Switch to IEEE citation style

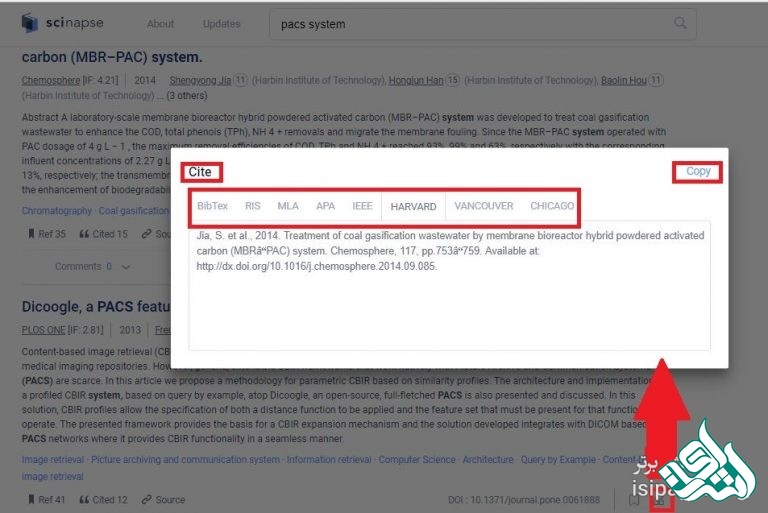coord(362,206)
